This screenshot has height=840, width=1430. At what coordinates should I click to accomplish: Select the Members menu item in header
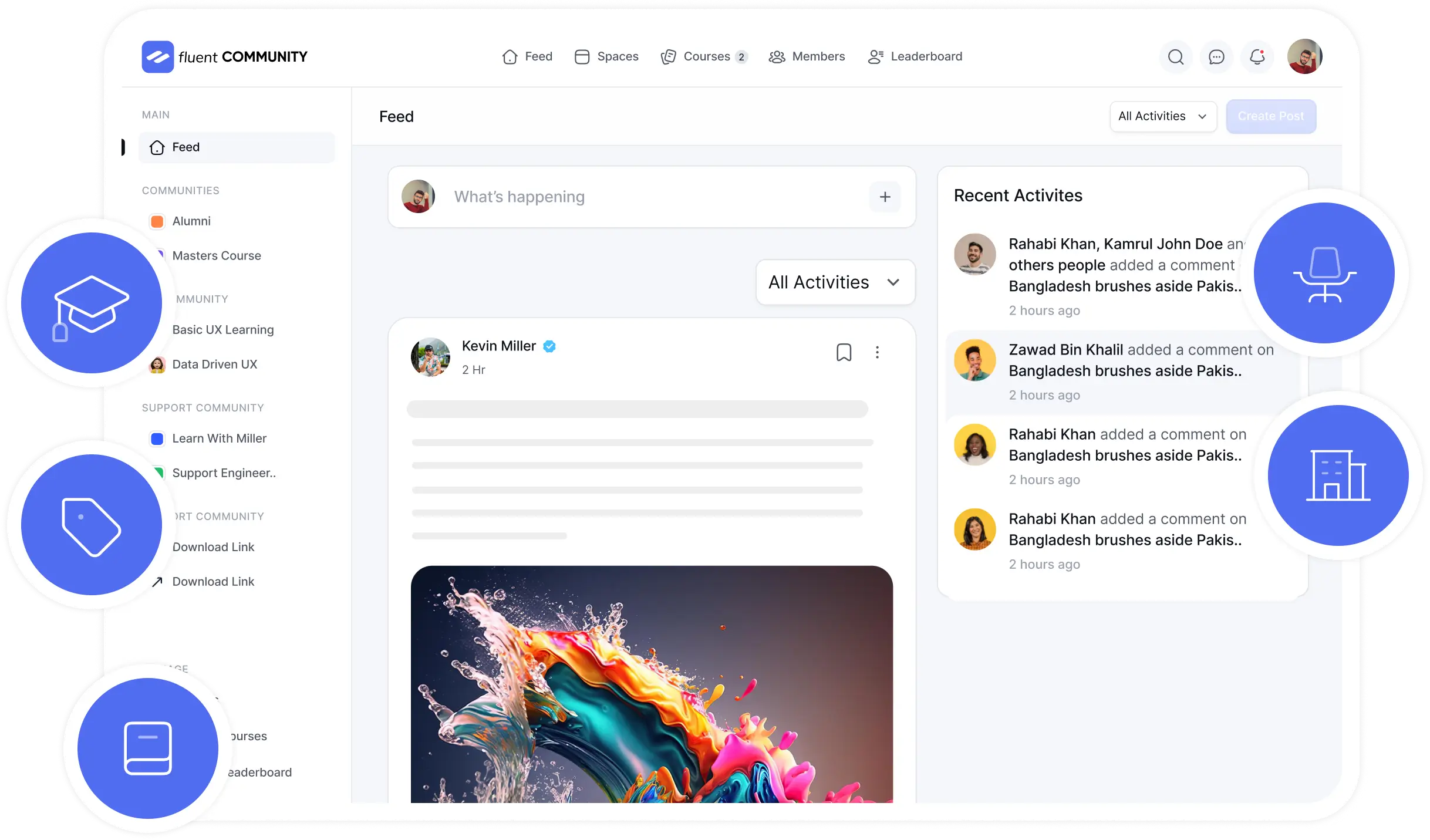coord(807,56)
